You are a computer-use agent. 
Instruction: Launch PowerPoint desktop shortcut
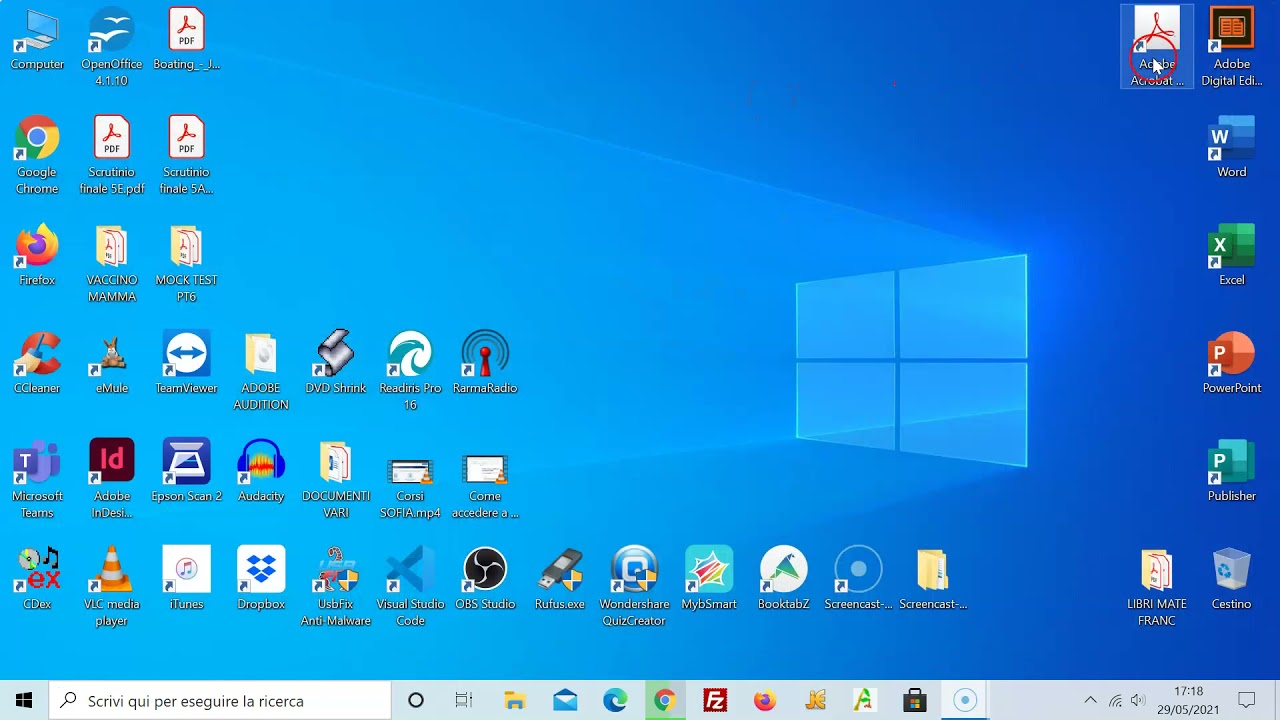1231,364
